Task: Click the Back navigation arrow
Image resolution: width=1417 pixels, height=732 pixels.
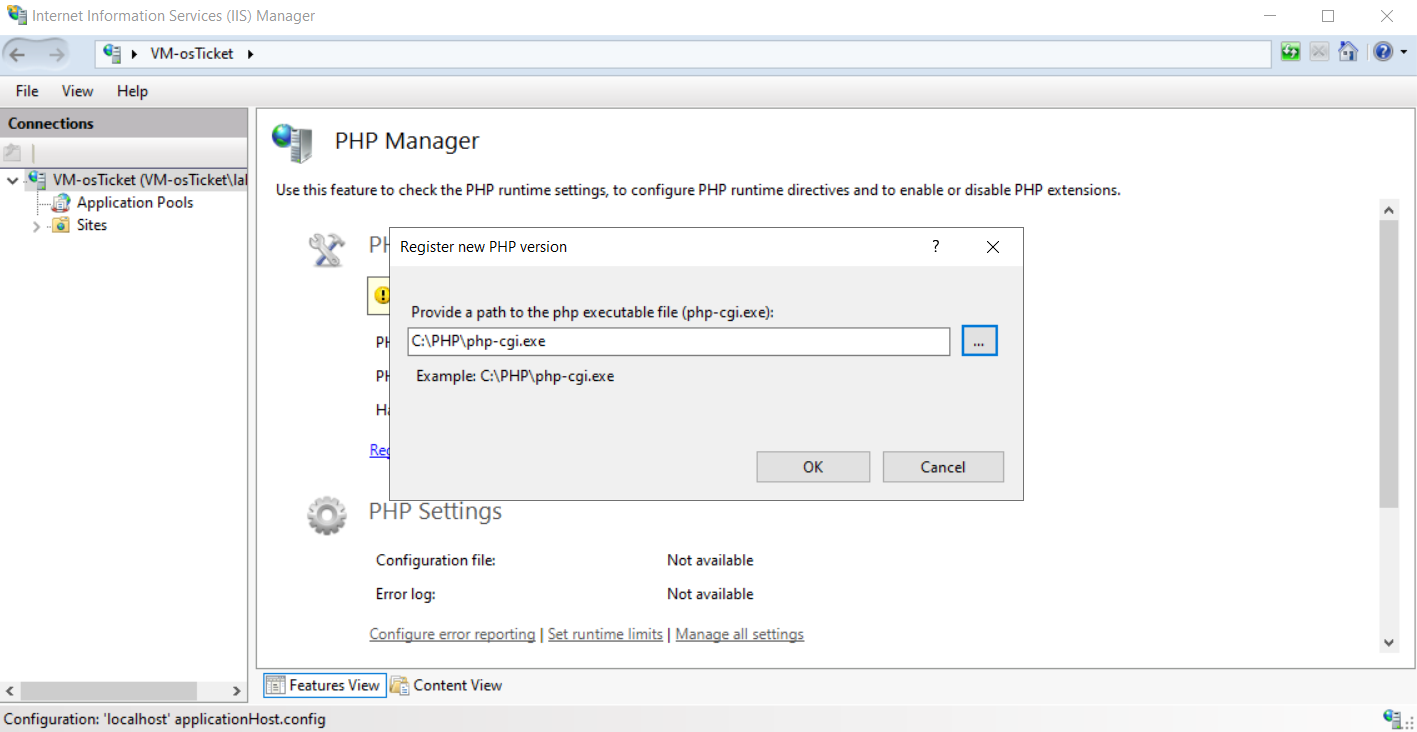Action: point(18,54)
